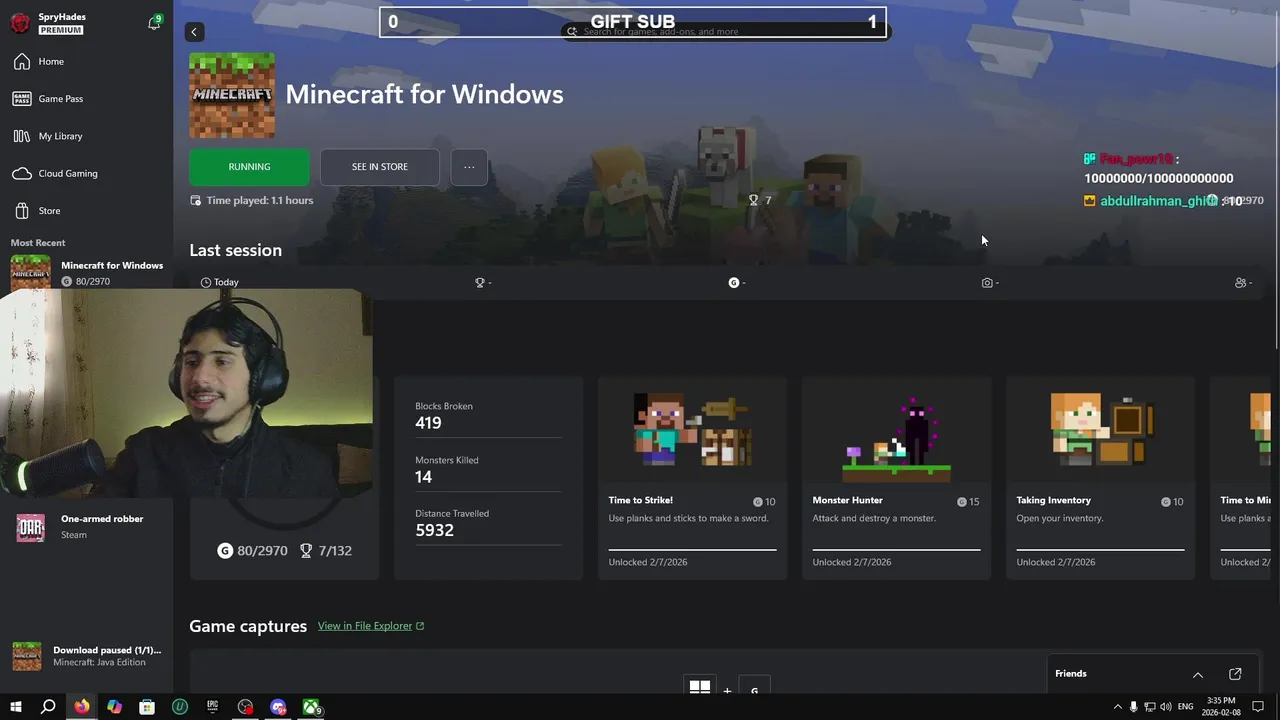Go back with the arrow button

click(x=194, y=32)
